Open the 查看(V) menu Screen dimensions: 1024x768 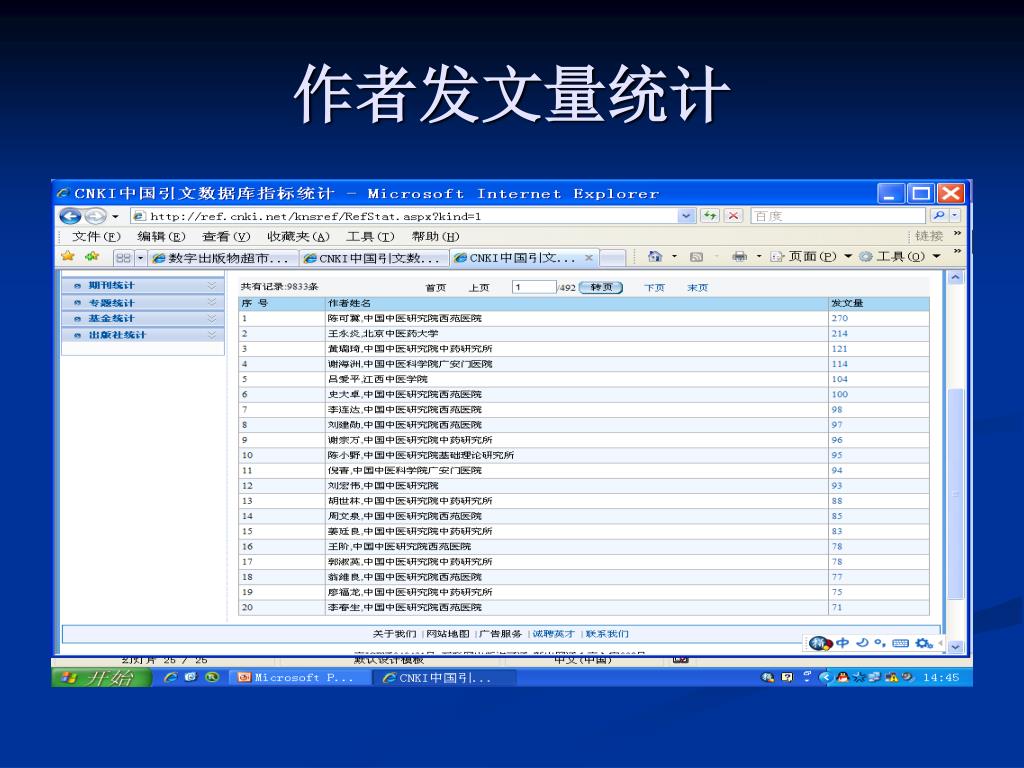pos(226,236)
